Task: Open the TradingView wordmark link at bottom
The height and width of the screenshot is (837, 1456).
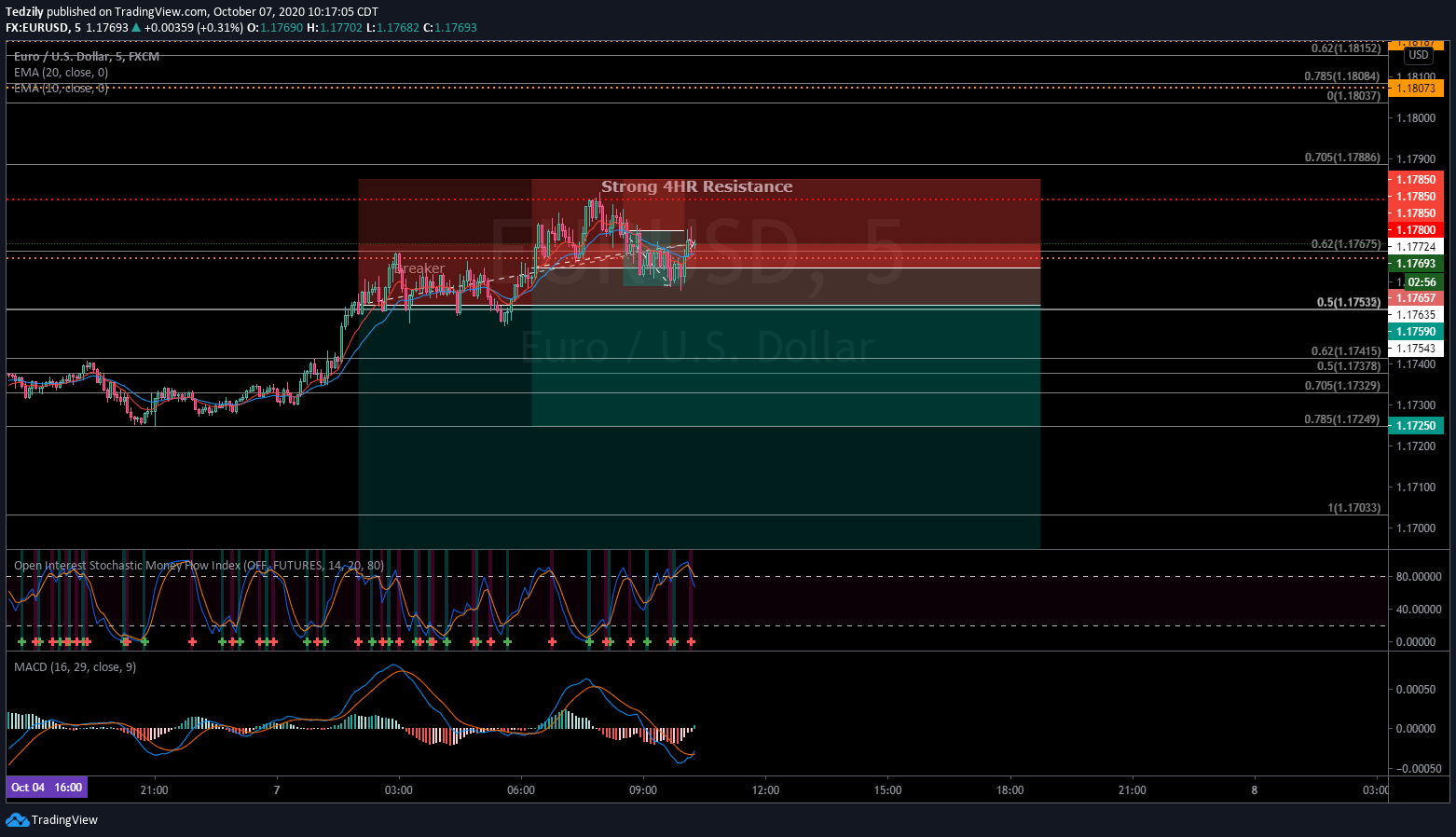Action: (64, 820)
